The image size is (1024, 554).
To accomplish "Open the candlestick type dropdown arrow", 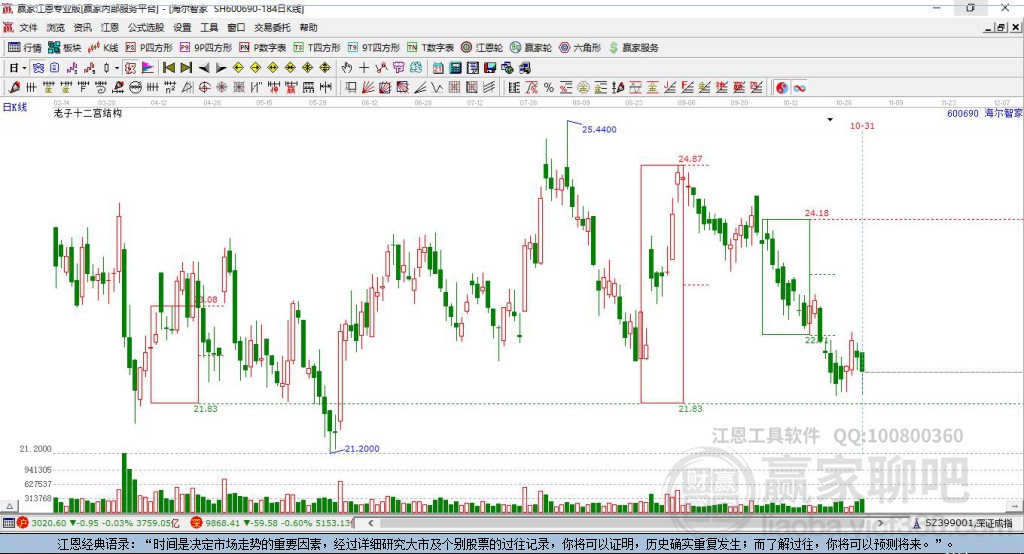I will (117, 68).
